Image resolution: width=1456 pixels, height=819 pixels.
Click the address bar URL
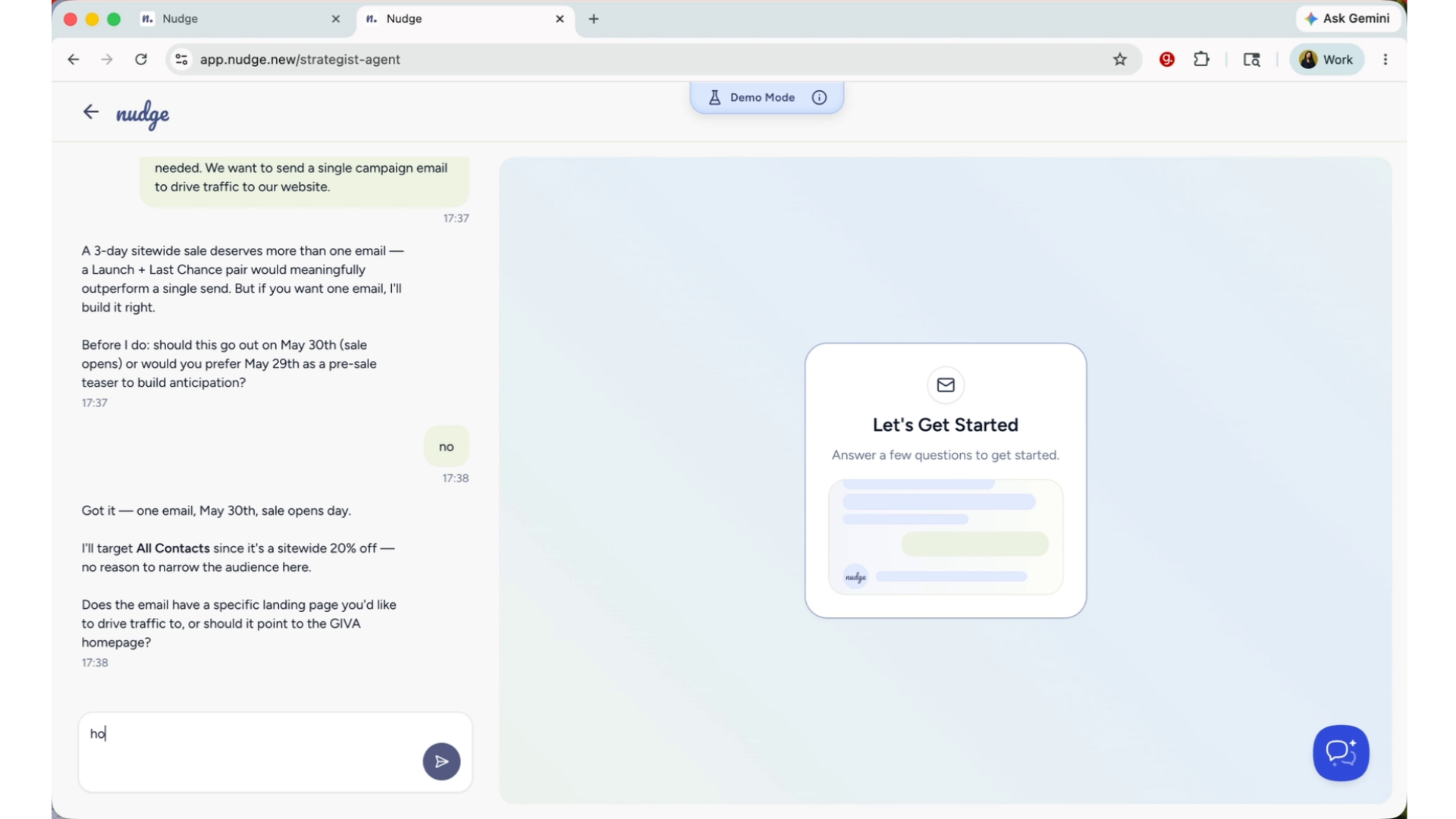click(x=300, y=59)
